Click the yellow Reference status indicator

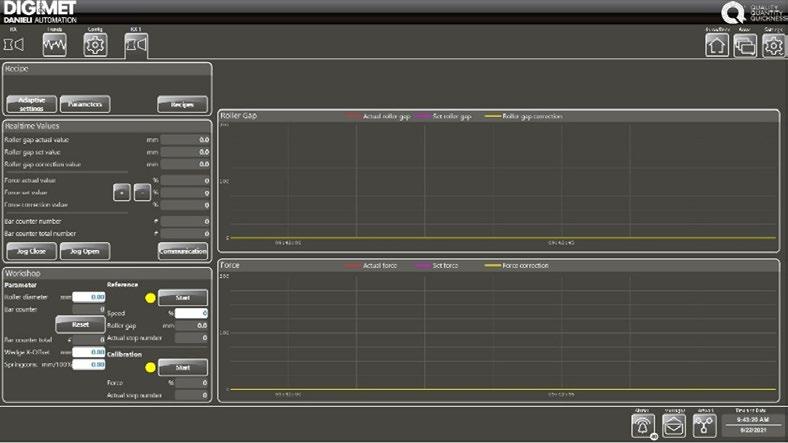tap(150, 298)
